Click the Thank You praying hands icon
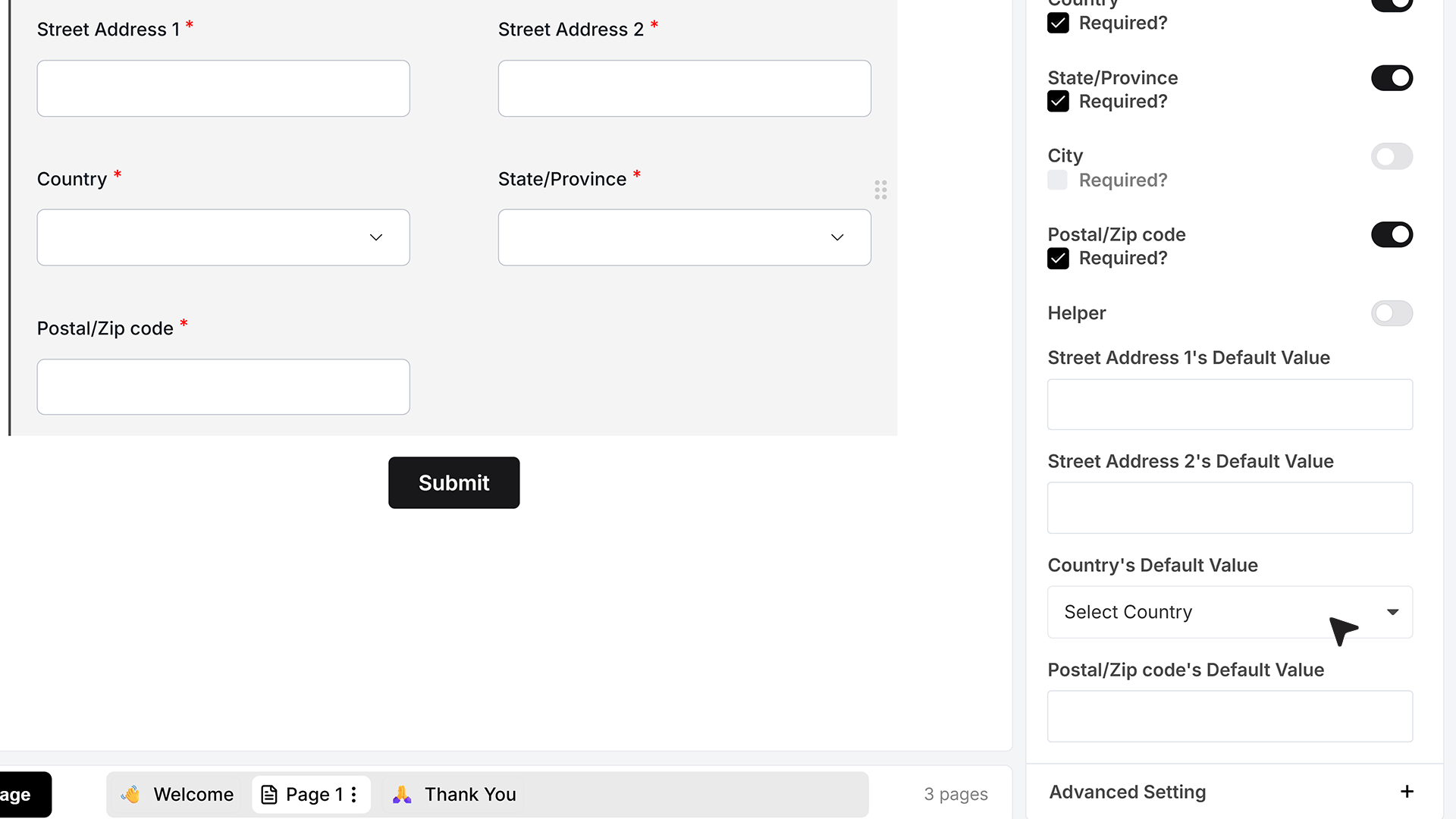The height and width of the screenshot is (819, 1456). click(x=402, y=794)
